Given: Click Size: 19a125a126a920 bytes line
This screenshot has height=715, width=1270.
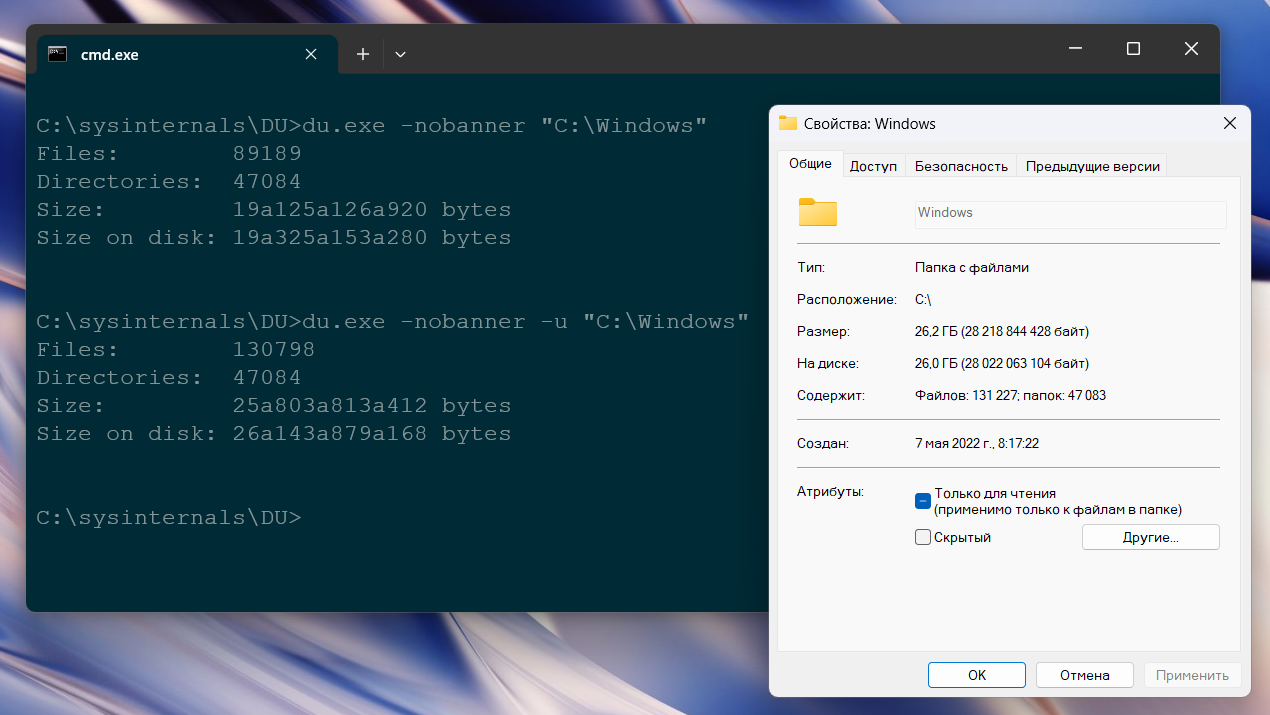Looking at the screenshot, I should (x=274, y=209).
